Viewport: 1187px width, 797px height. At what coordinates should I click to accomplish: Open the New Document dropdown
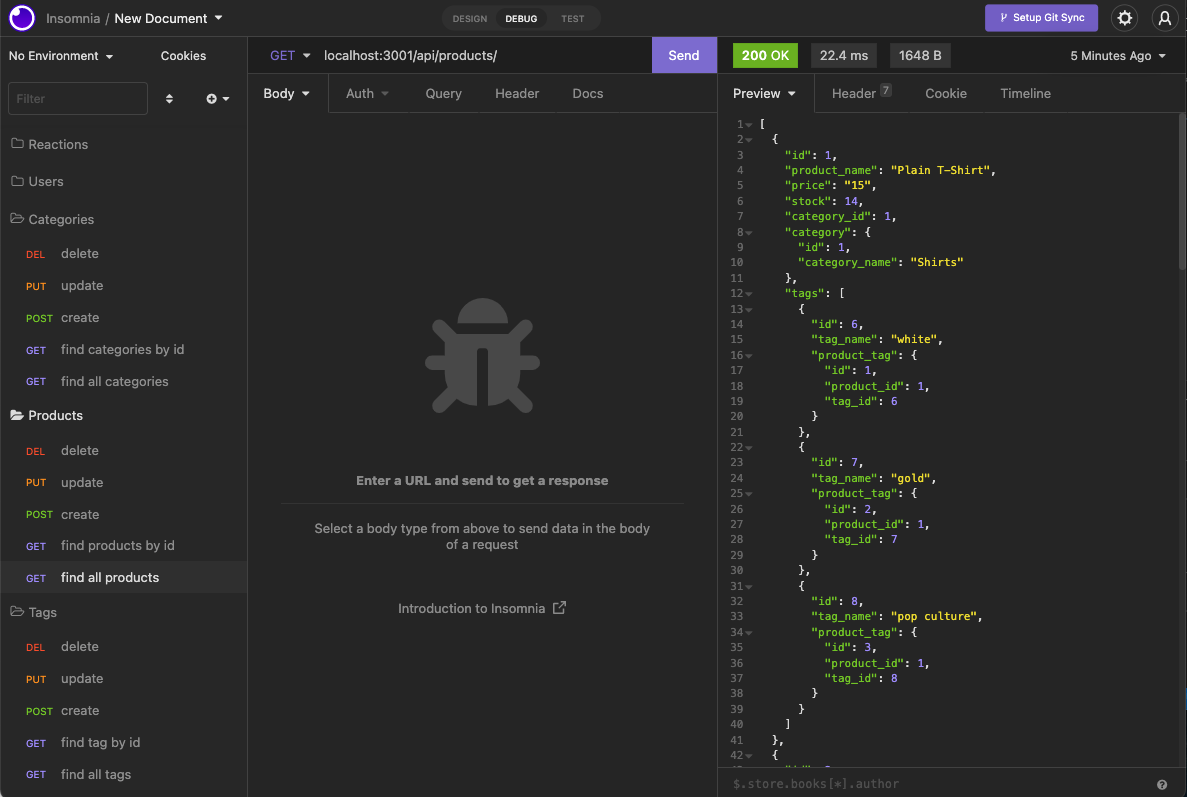[168, 18]
